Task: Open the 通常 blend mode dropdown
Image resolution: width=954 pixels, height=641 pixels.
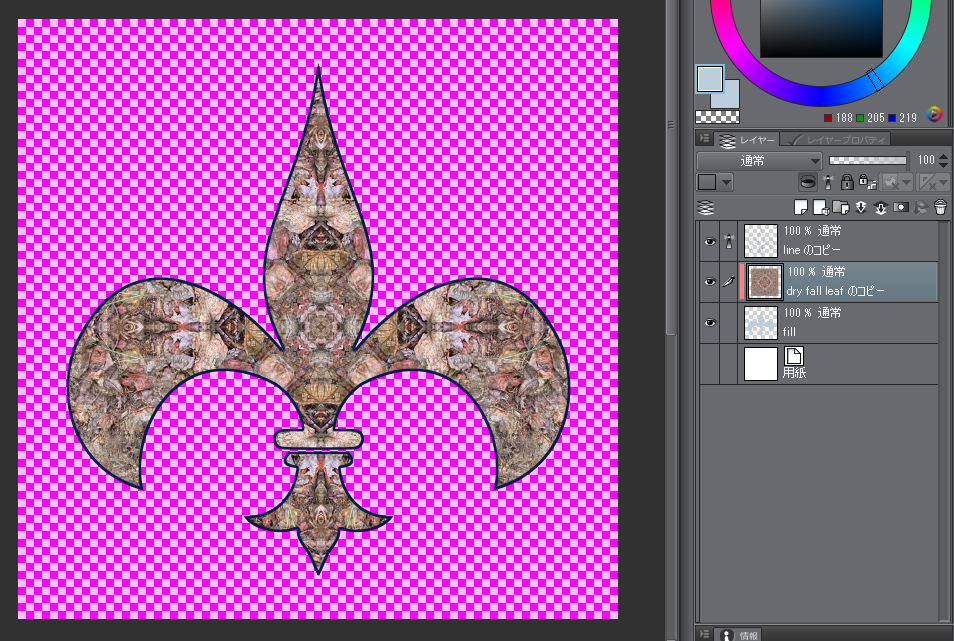Action: coord(759,160)
